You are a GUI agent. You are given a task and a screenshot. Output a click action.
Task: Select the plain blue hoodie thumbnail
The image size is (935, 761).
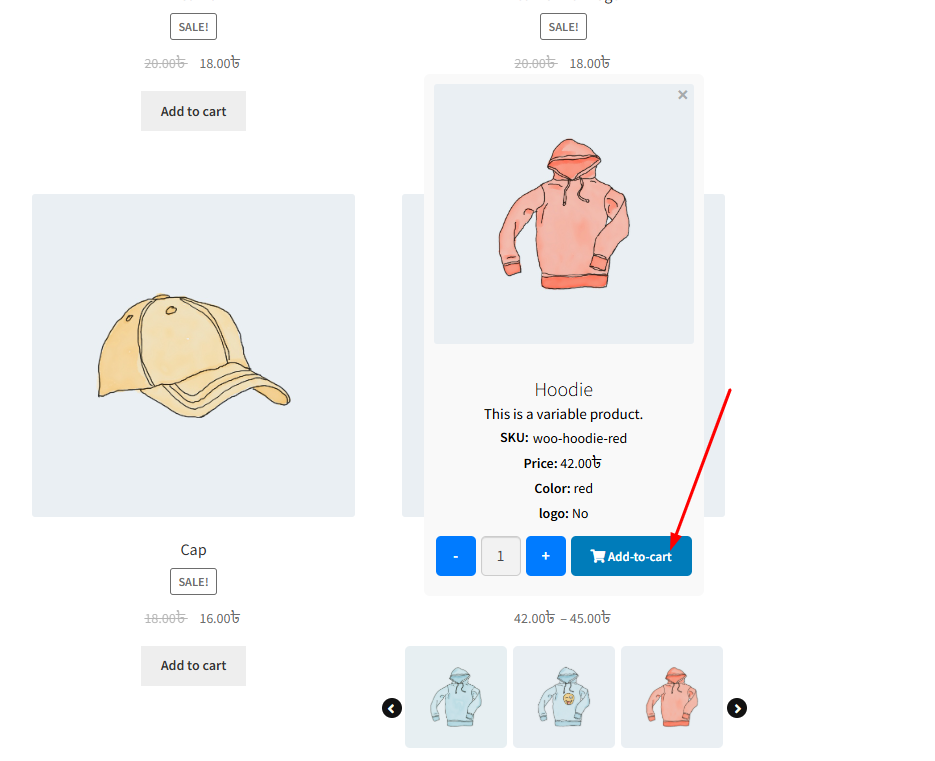456,697
